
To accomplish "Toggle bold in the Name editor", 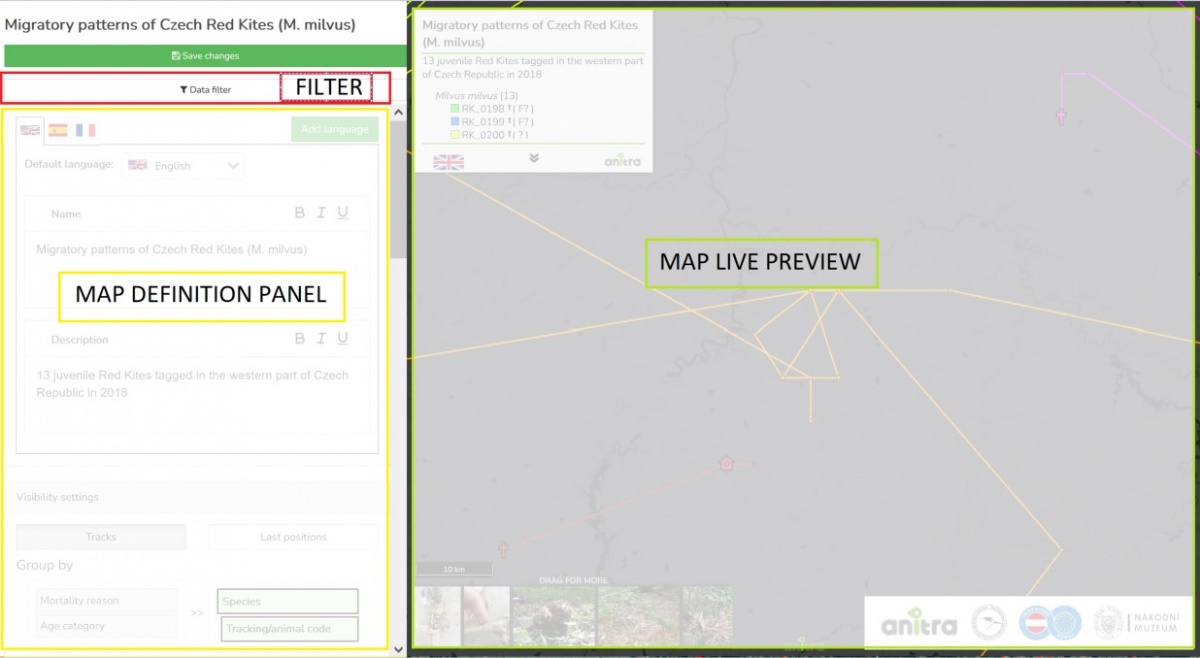I will tap(299, 213).
